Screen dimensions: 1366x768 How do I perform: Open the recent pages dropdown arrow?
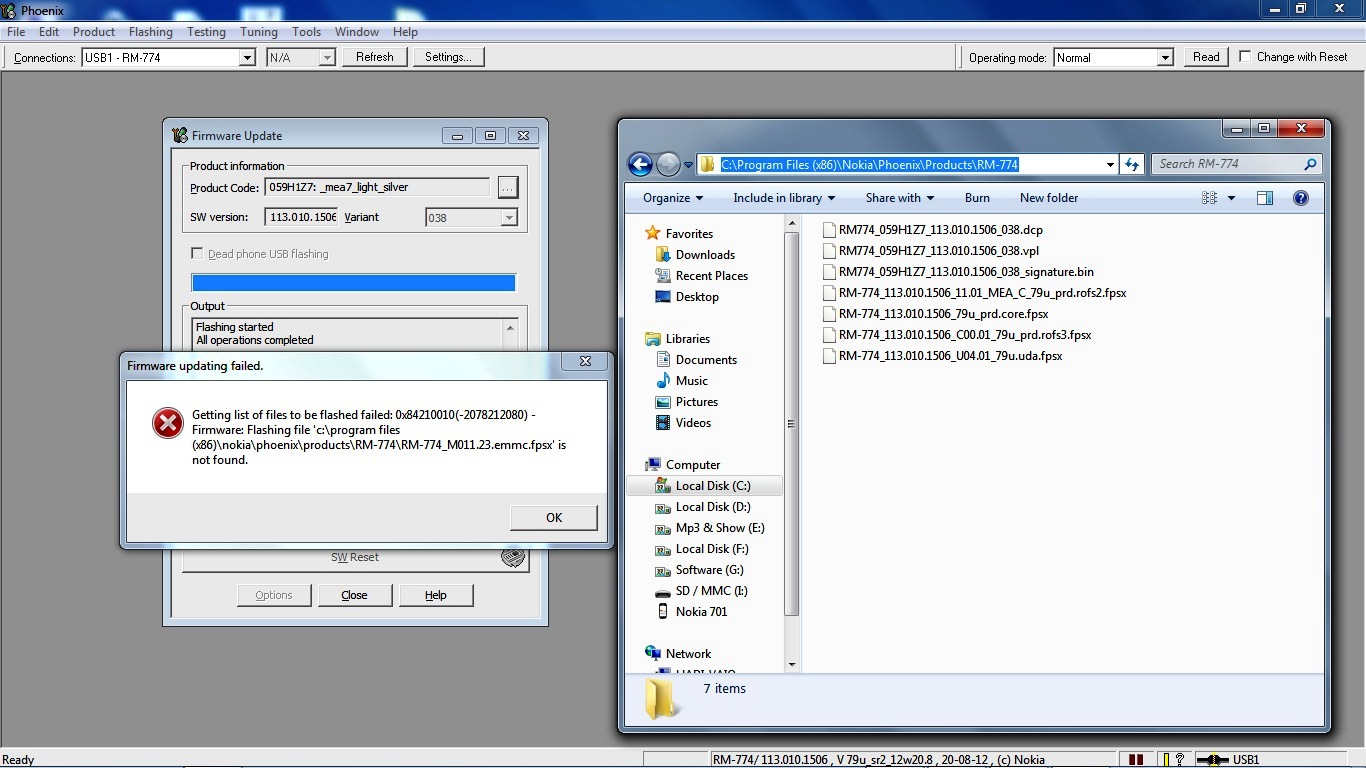689,165
